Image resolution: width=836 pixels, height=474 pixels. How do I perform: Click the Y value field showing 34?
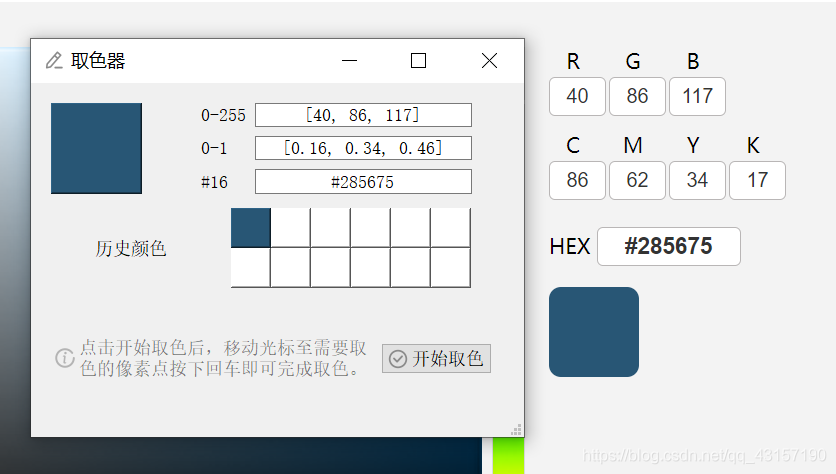[x=697, y=180]
